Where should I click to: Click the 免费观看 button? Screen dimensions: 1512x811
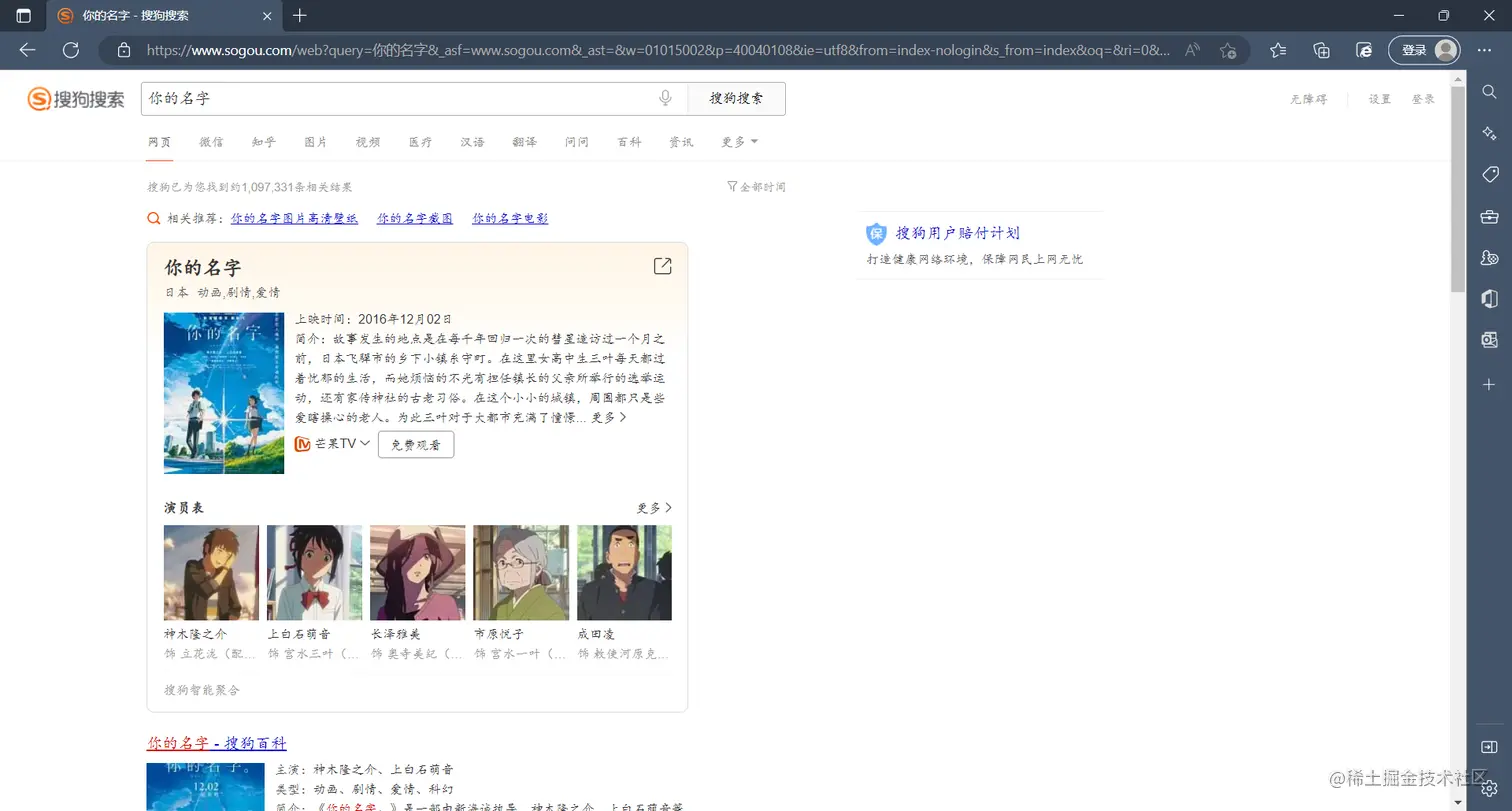(x=416, y=445)
